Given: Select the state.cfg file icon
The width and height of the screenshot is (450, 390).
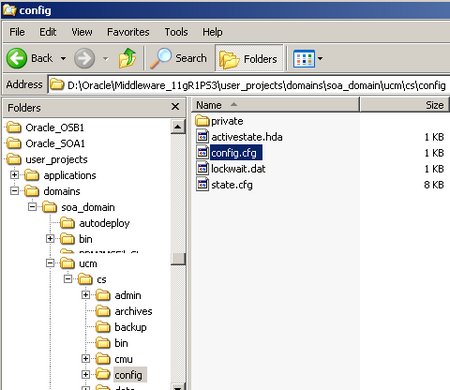Looking at the screenshot, I should click(x=202, y=184).
